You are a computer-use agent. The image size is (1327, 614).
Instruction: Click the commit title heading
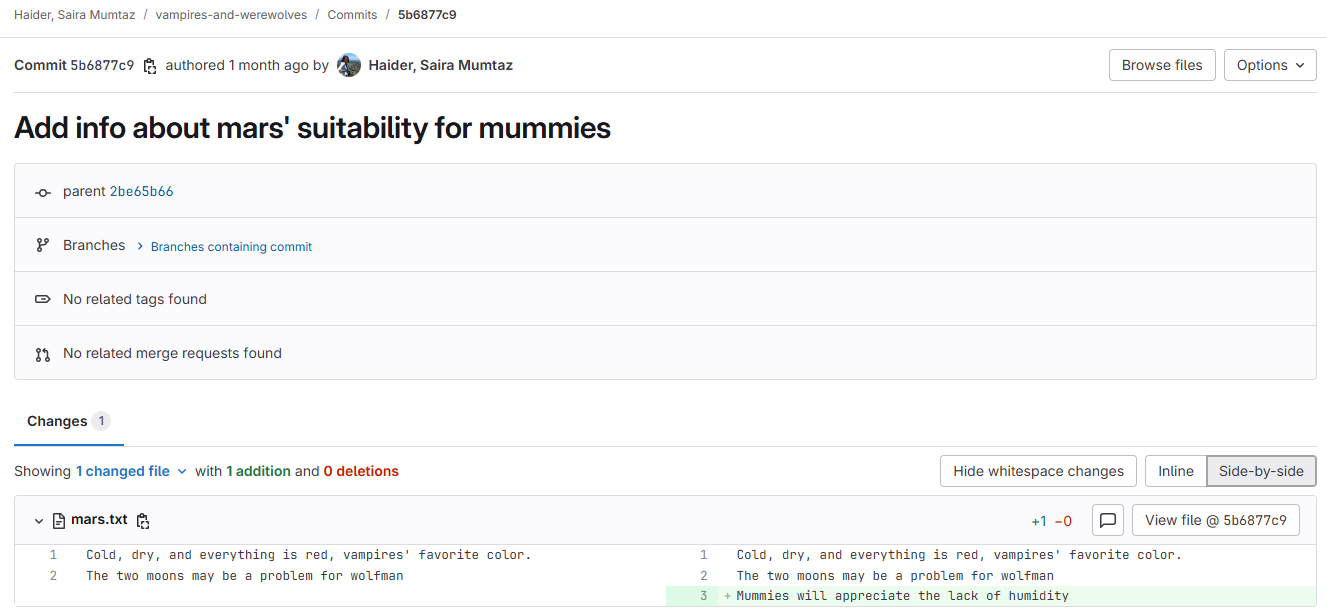tap(312, 128)
